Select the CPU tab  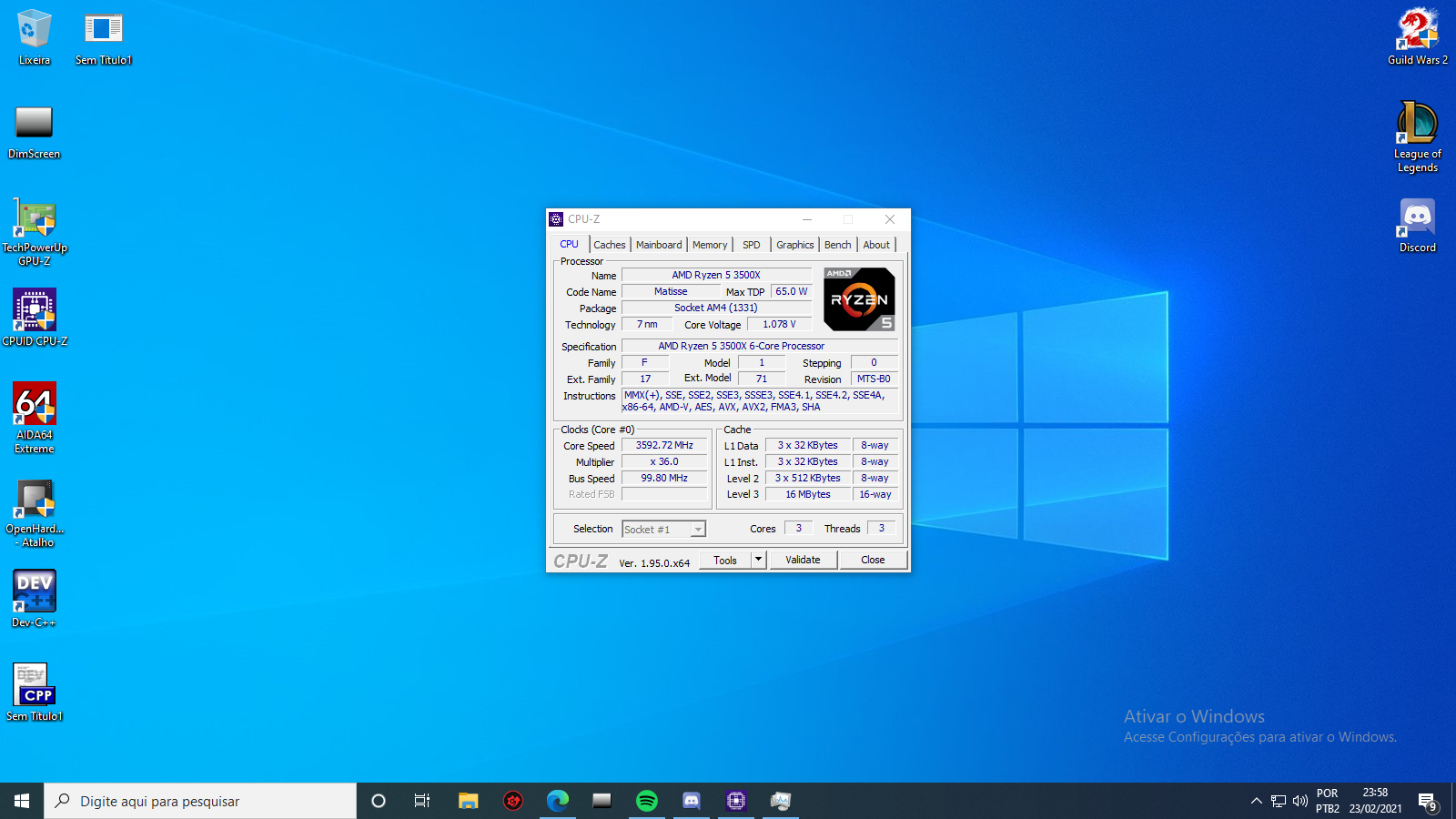(570, 244)
